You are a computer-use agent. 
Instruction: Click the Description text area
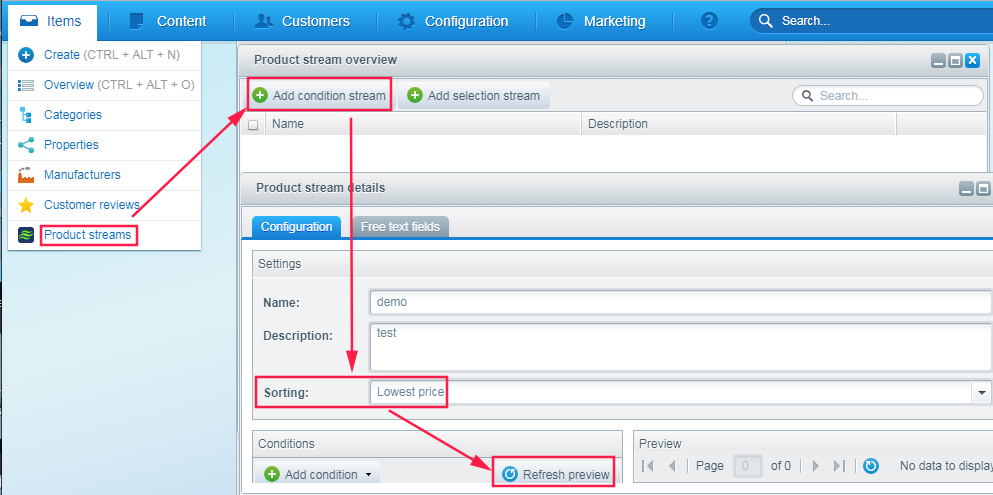click(x=680, y=345)
